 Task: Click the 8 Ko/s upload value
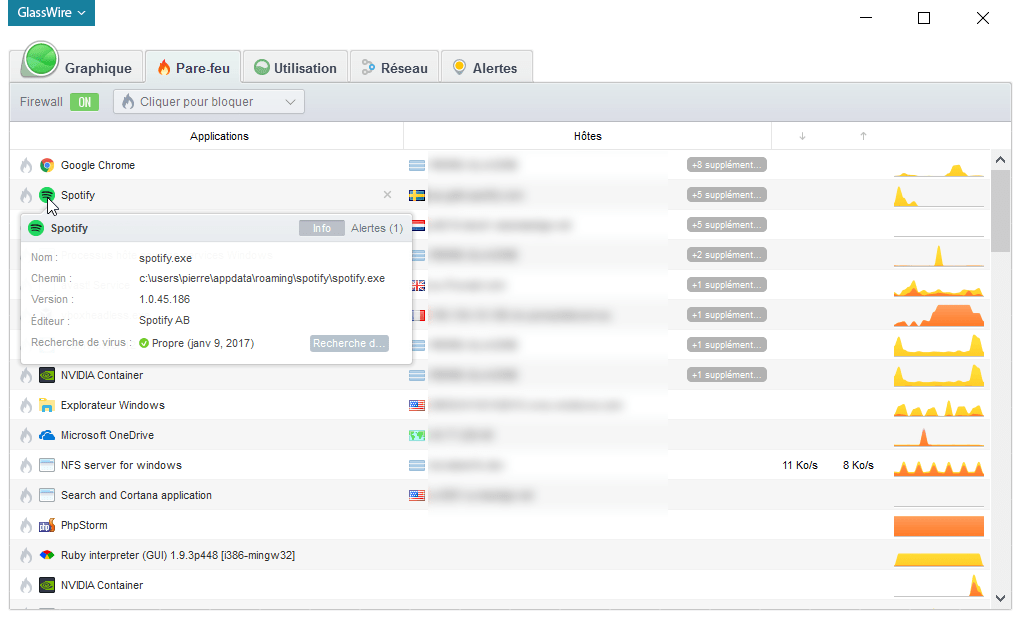(858, 465)
